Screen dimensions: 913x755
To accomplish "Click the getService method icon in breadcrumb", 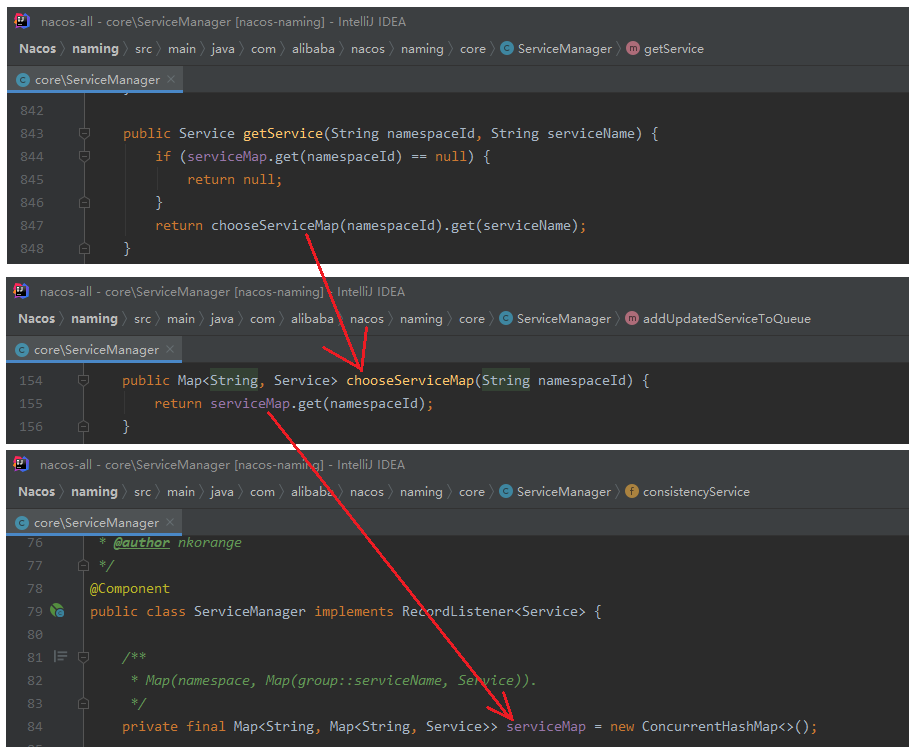I will coord(632,48).
